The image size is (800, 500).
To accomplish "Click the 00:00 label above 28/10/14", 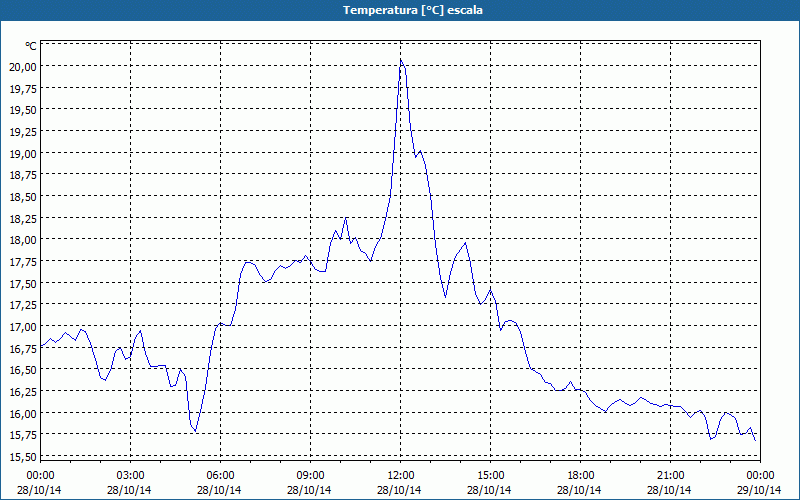I will [x=40, y=475].
